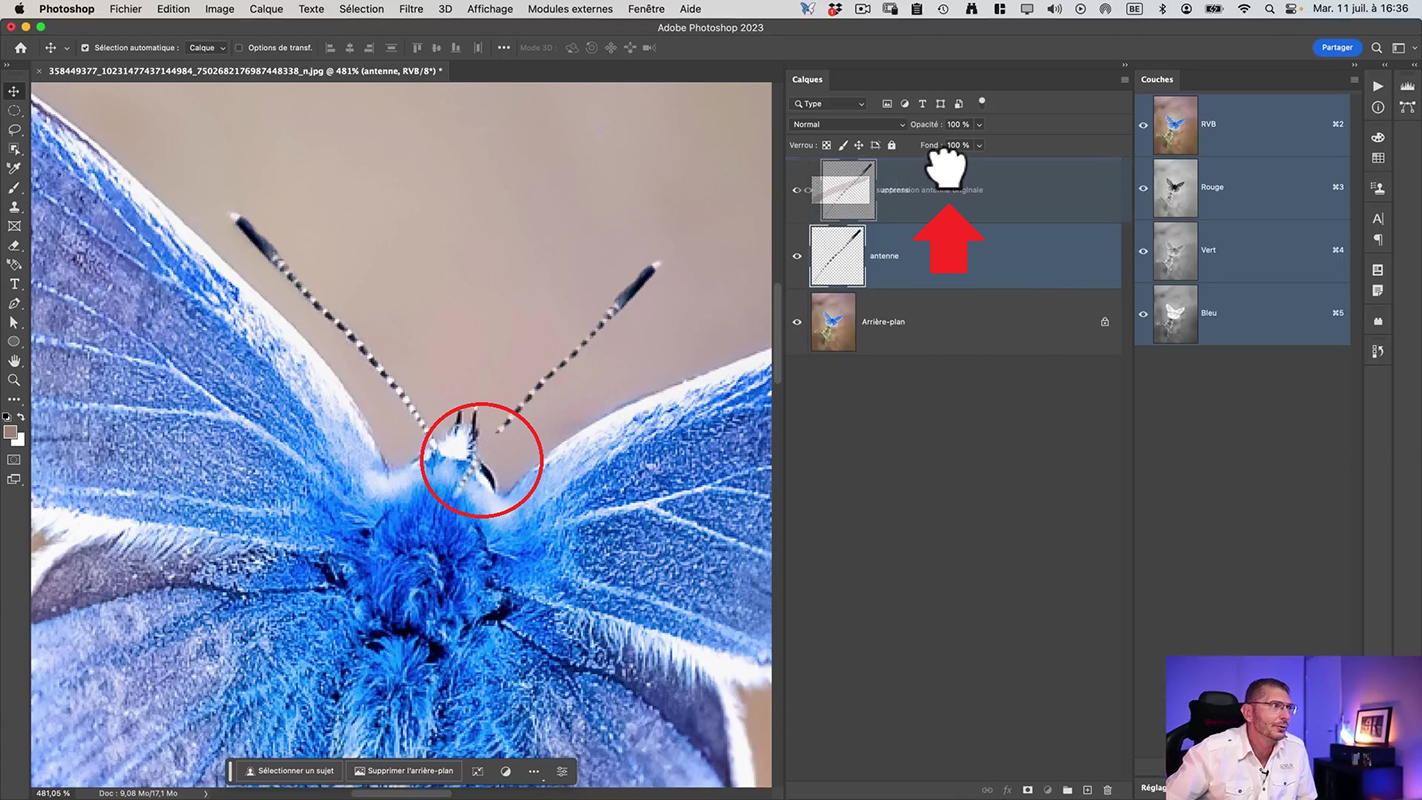
Task: Pick the Brush tool
Action: point(14,188)
